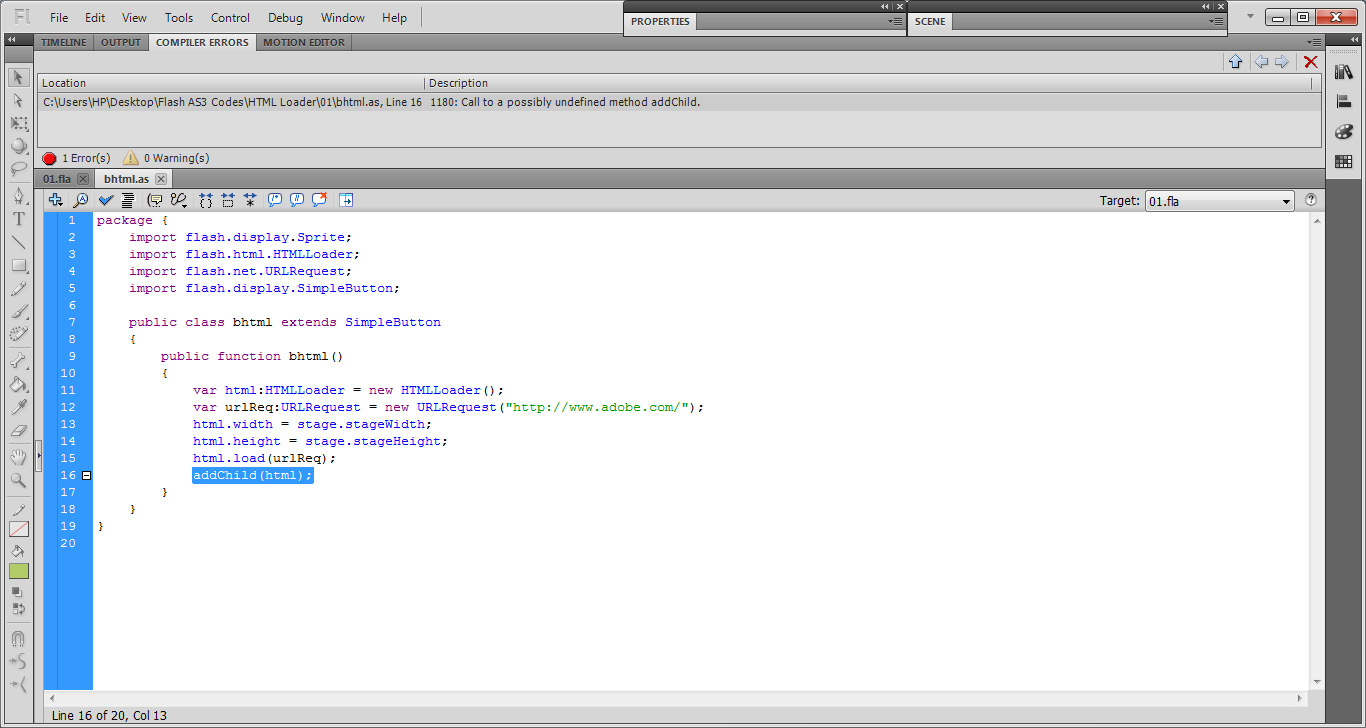Switch to the Motion Editor tab
This screenshot has height=728, width=1366.
click(304, 42)
